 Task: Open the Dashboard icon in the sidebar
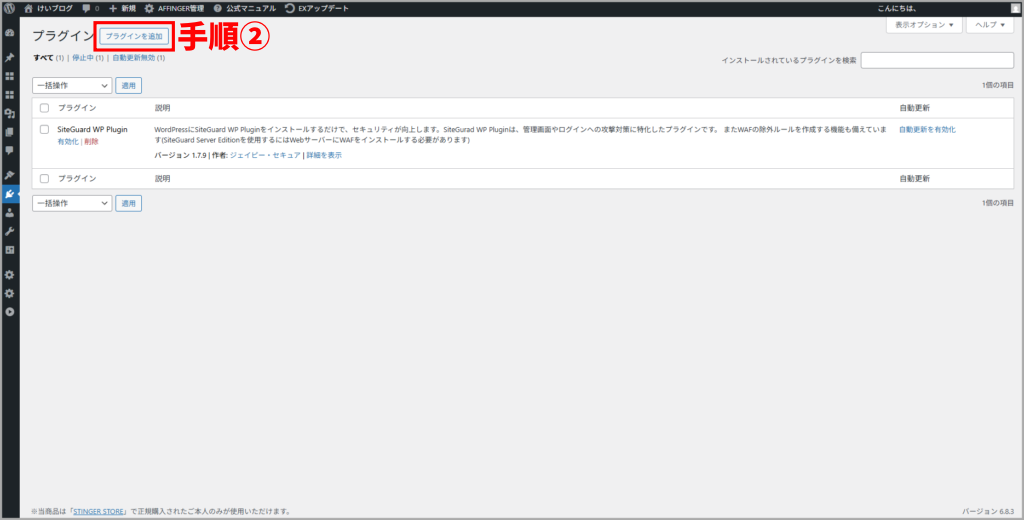click(x=10, y=33)
